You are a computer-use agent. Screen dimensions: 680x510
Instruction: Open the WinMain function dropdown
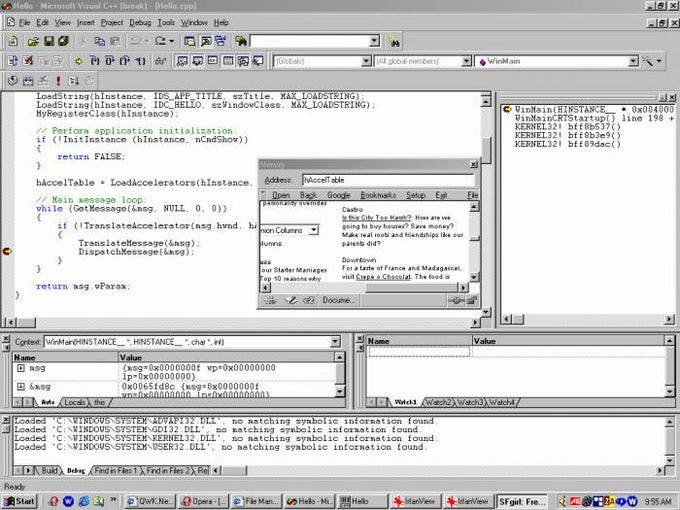pos(633,61)
